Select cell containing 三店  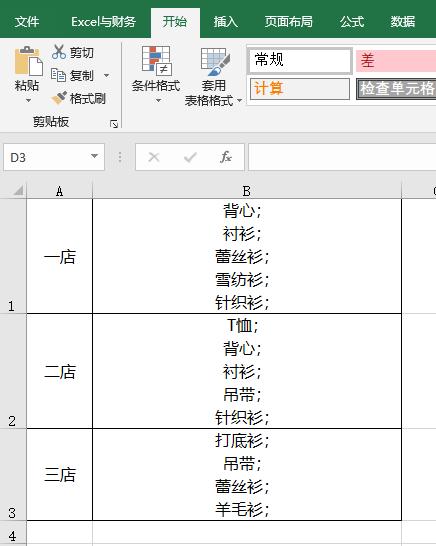click(x=60, y=474)
